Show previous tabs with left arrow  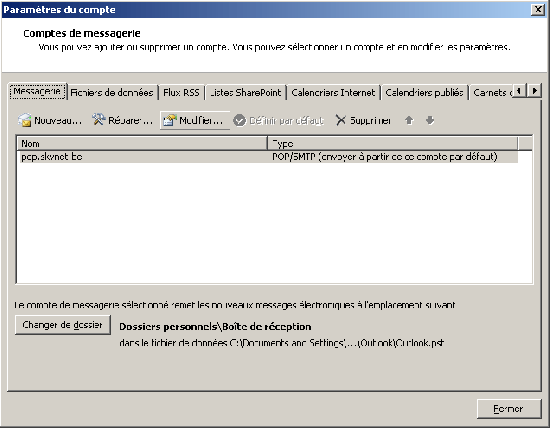pos(519,91)
